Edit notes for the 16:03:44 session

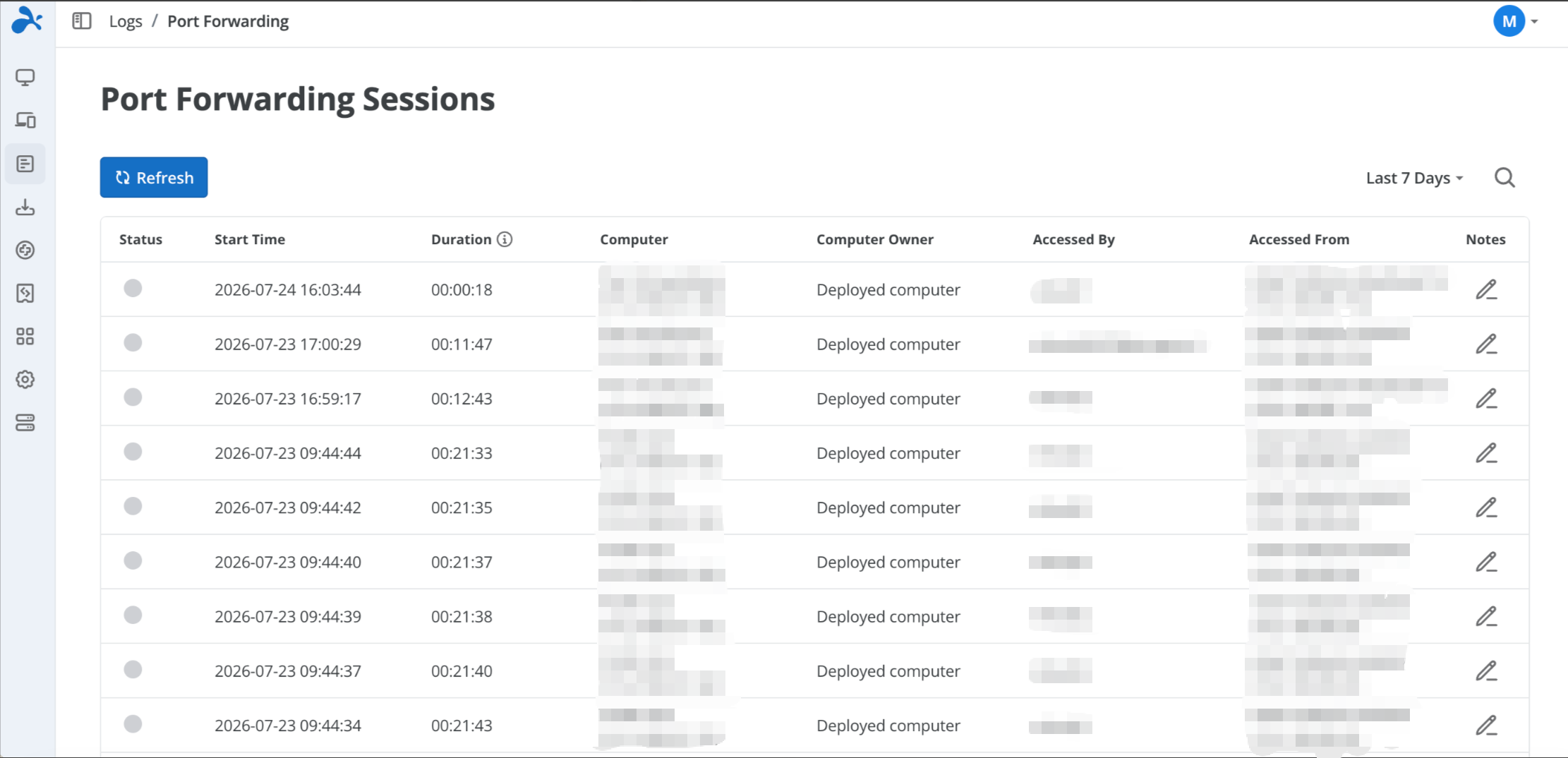pos(1486,290)
